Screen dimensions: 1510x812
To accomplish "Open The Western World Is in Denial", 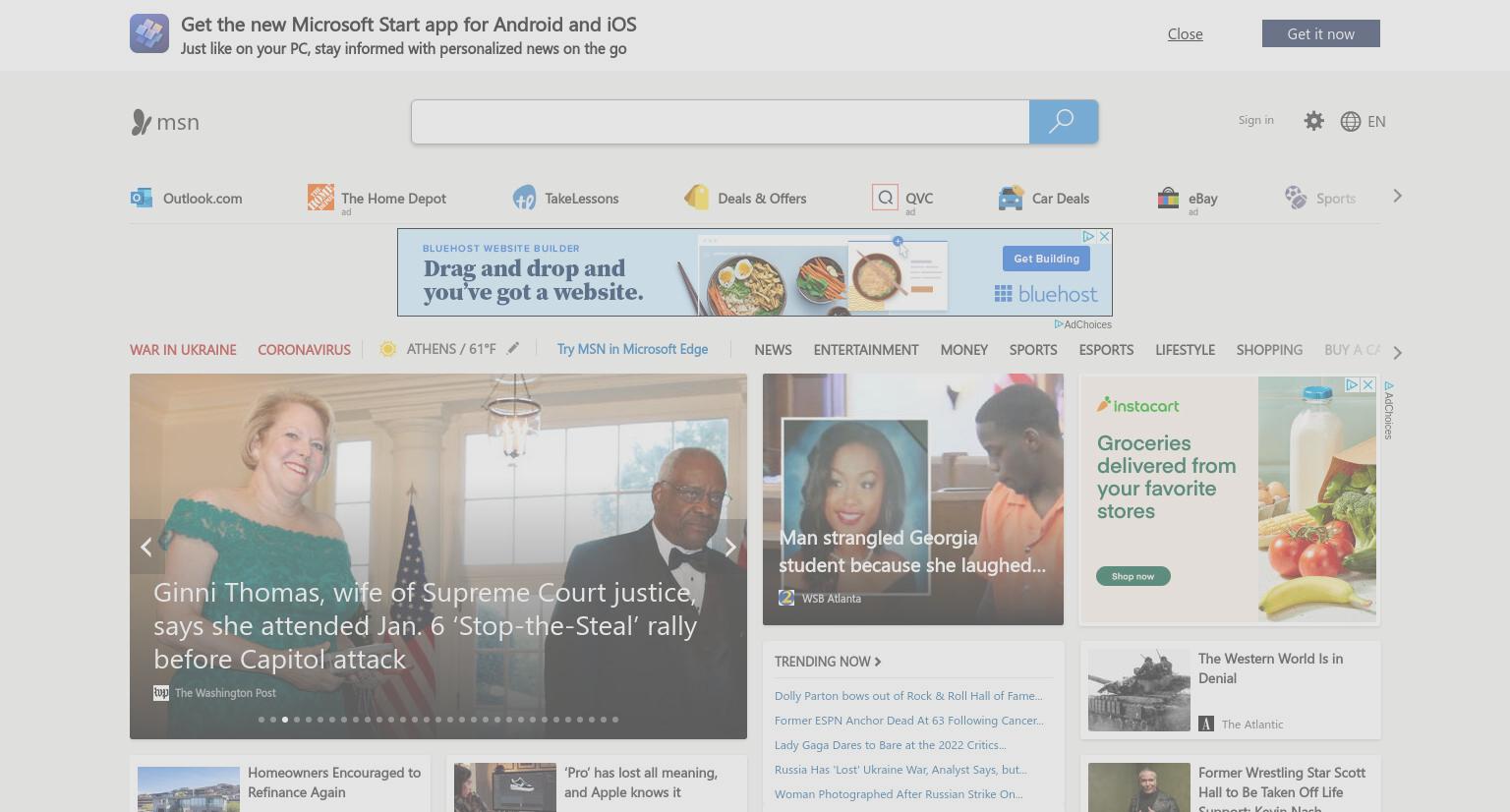I will tap(1270, 668).
